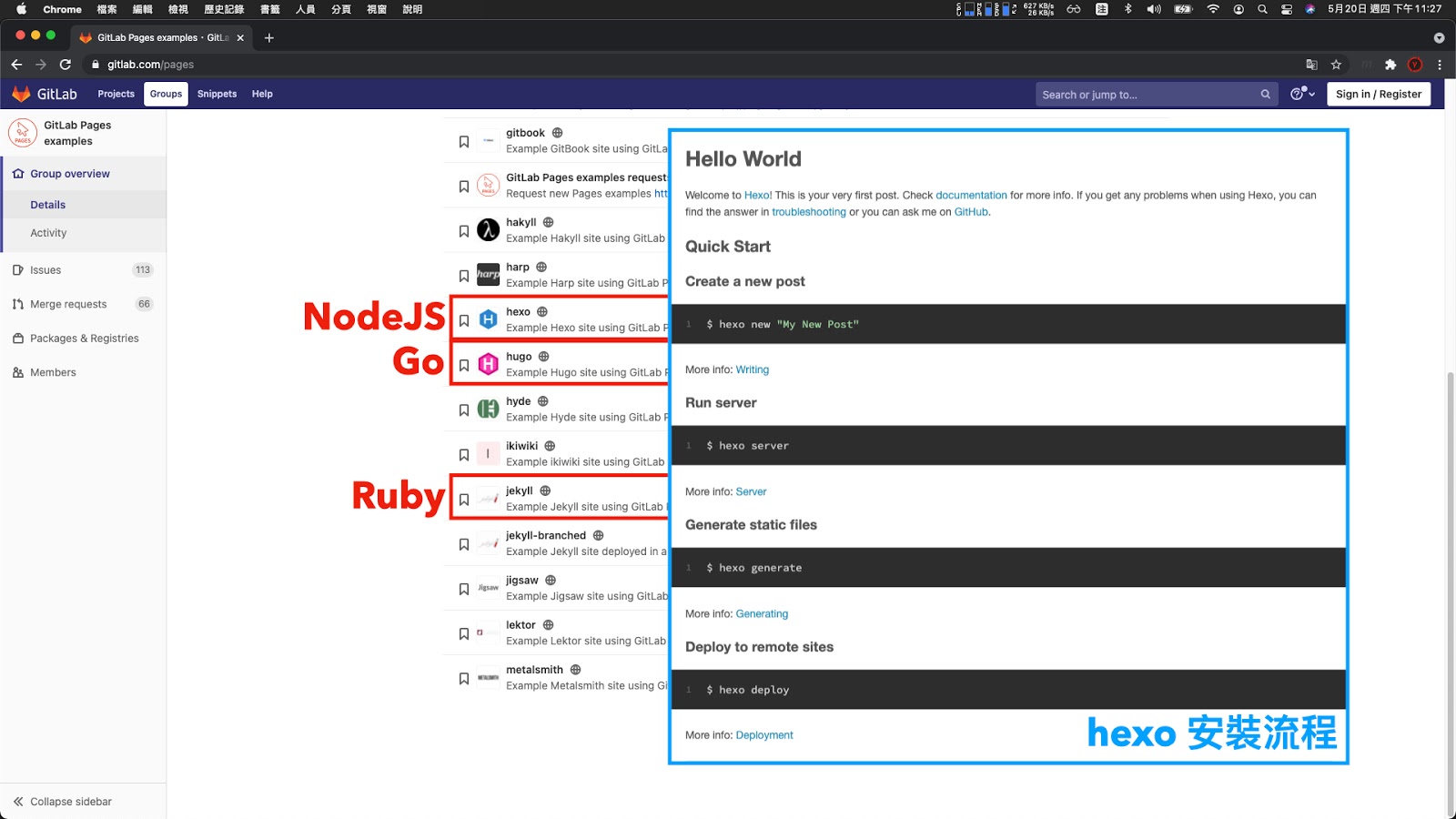This screenshot has height=819, width=1456.
Task: Follow the troubleshooting link
Action: 809,212
